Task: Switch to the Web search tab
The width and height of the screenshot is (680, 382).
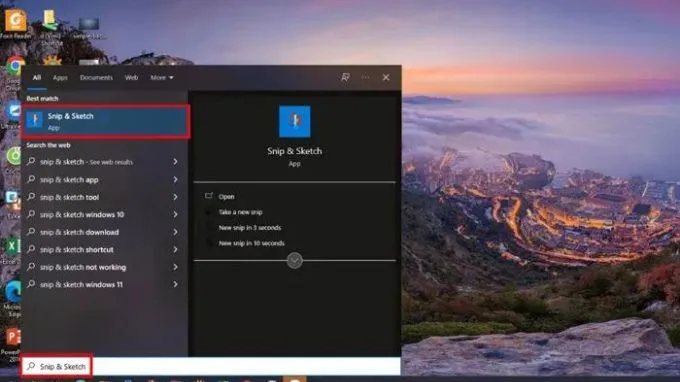Action: [x=131, y=78]
